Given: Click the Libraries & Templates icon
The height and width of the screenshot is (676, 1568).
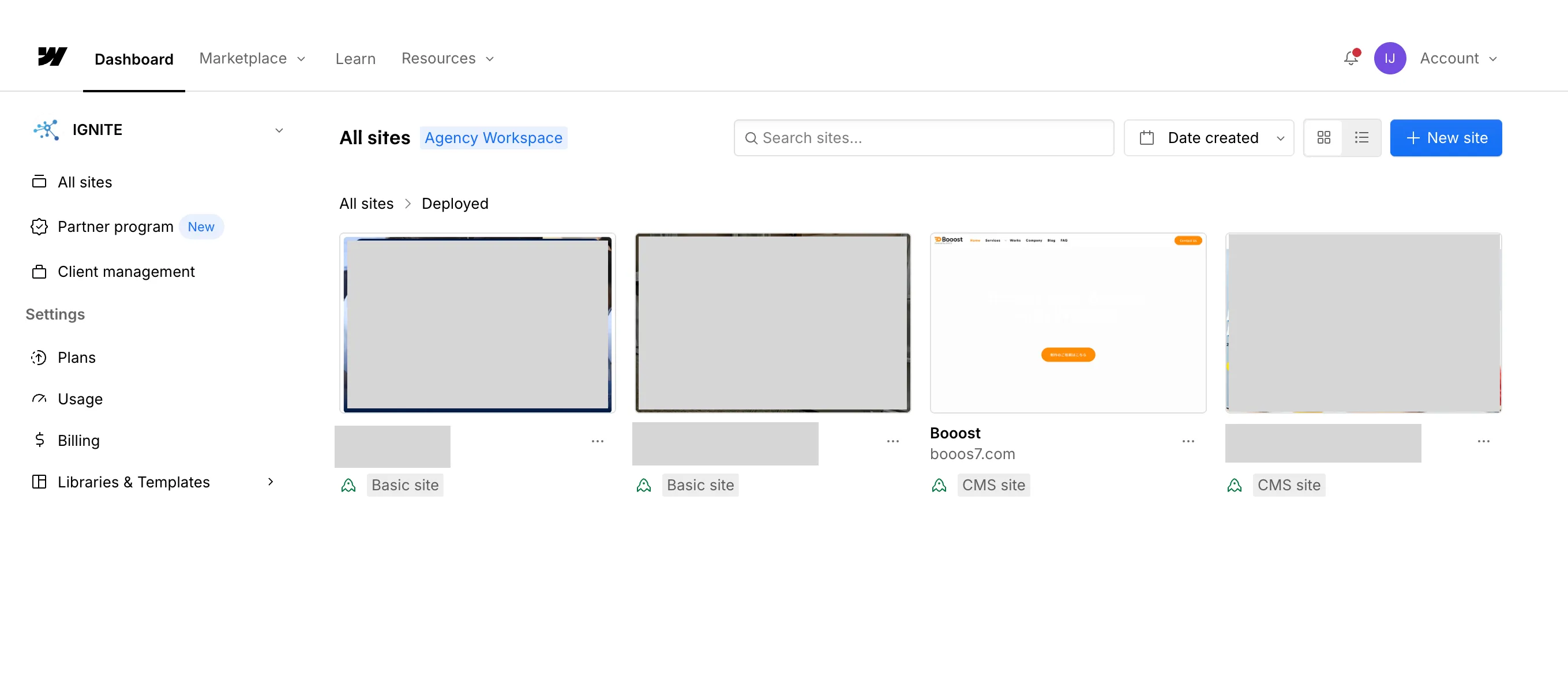Looking at the screenshot, I should (x=39, y=482).
